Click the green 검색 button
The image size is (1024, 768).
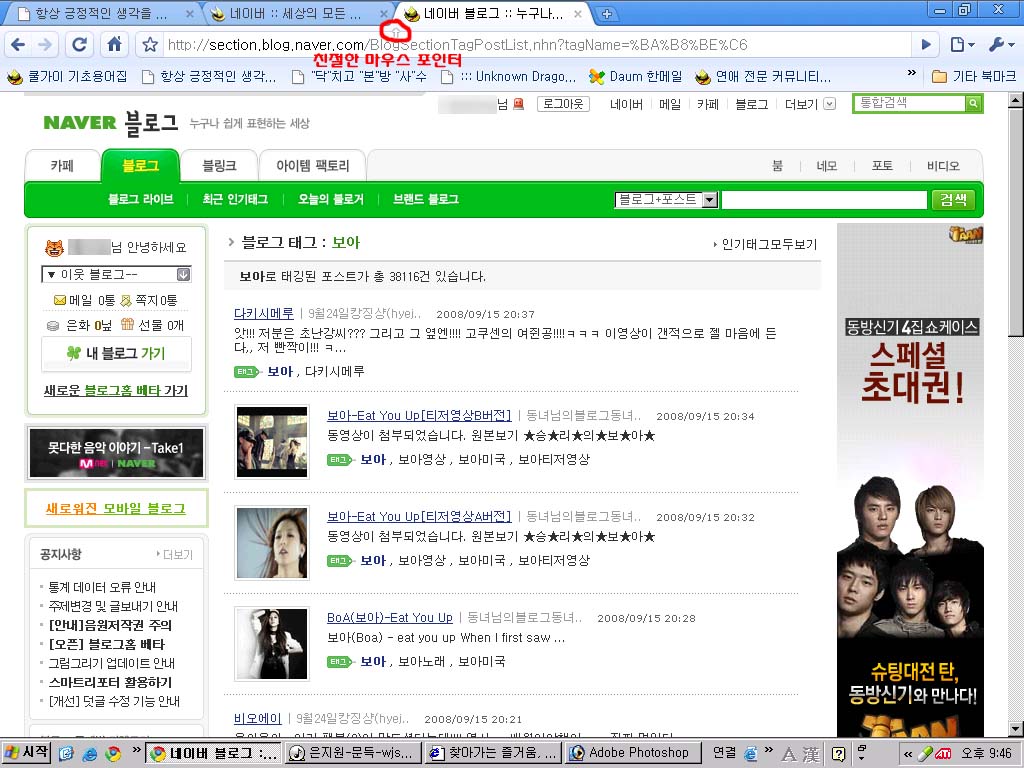[x=953, y=200]
